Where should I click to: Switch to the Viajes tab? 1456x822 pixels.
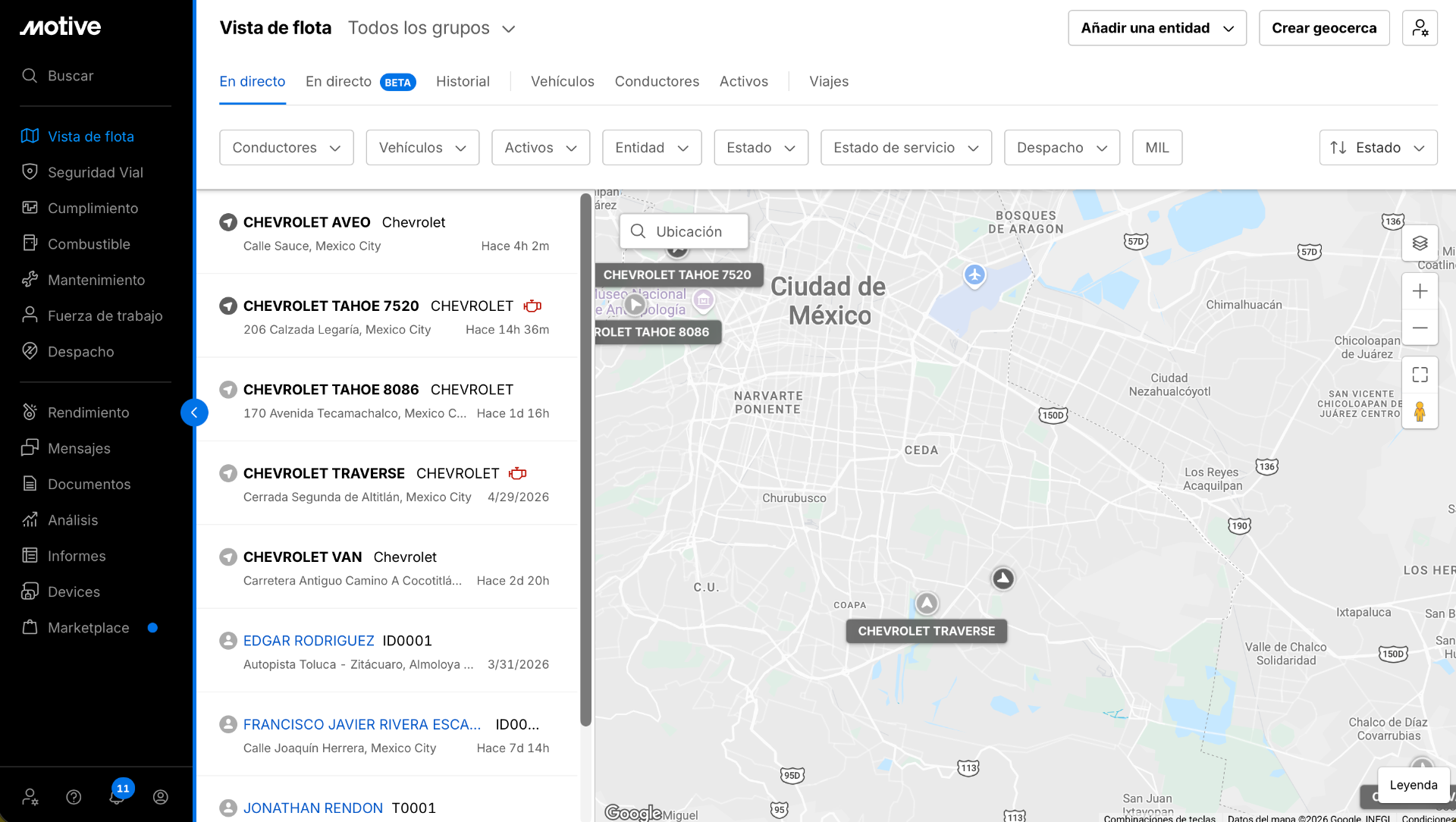(829, 81)
